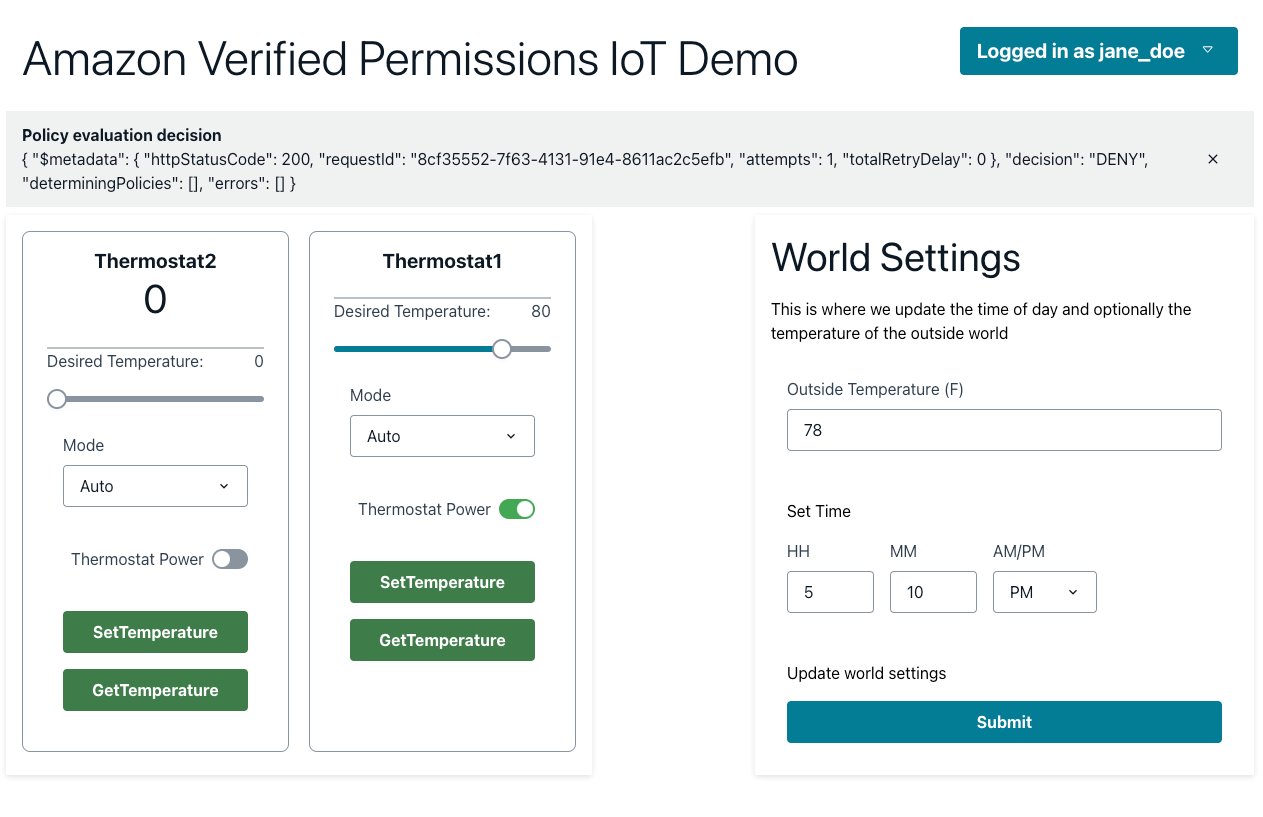Screen dimensions: 1263x817
Task: Click GetTemperature for Thermostat1
Action: [442, 640]
